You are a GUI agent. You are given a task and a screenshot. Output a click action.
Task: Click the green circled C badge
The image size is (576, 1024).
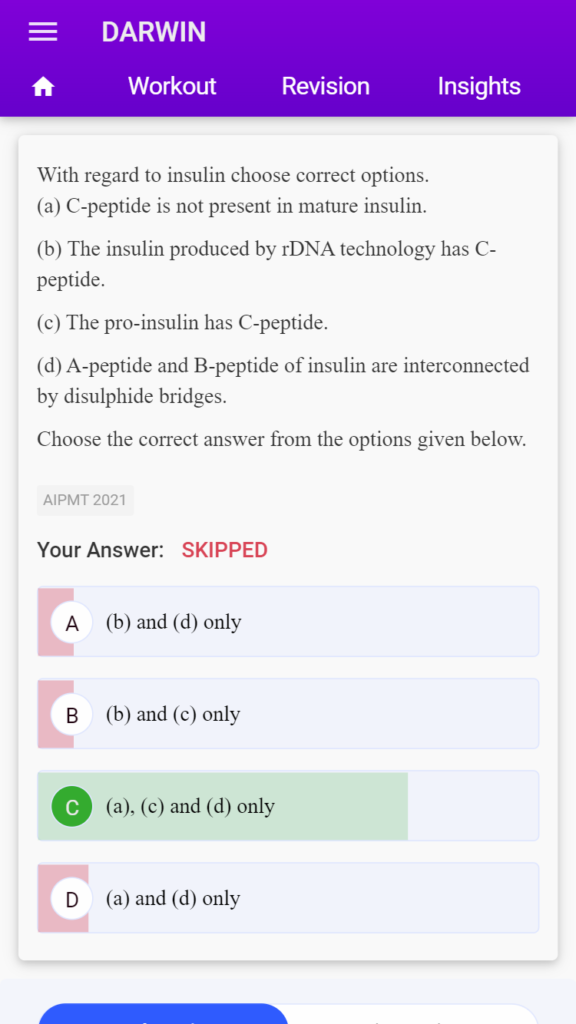[x=72, y=807]
